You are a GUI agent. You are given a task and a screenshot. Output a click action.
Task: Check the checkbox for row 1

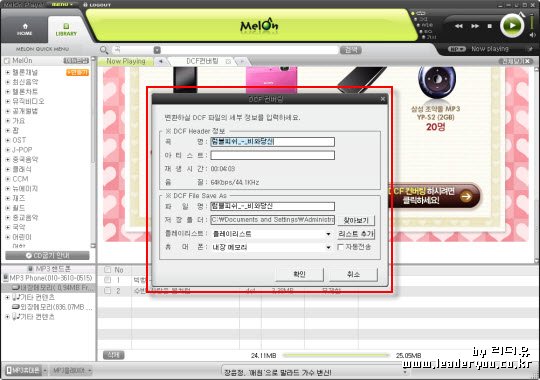(108, 280)
